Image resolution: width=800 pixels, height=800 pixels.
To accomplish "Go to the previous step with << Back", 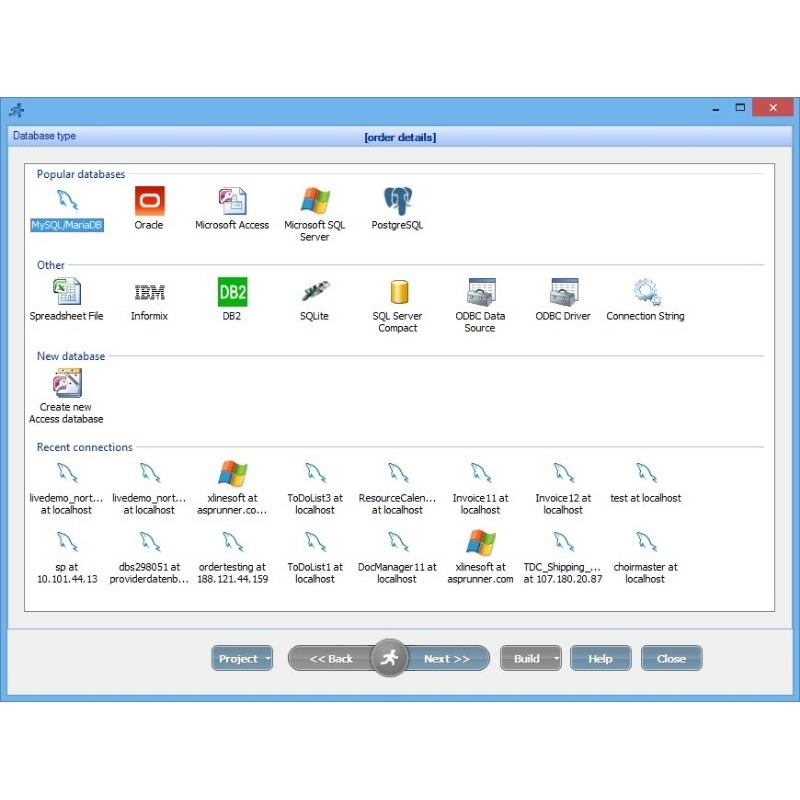I will [331, 658].
